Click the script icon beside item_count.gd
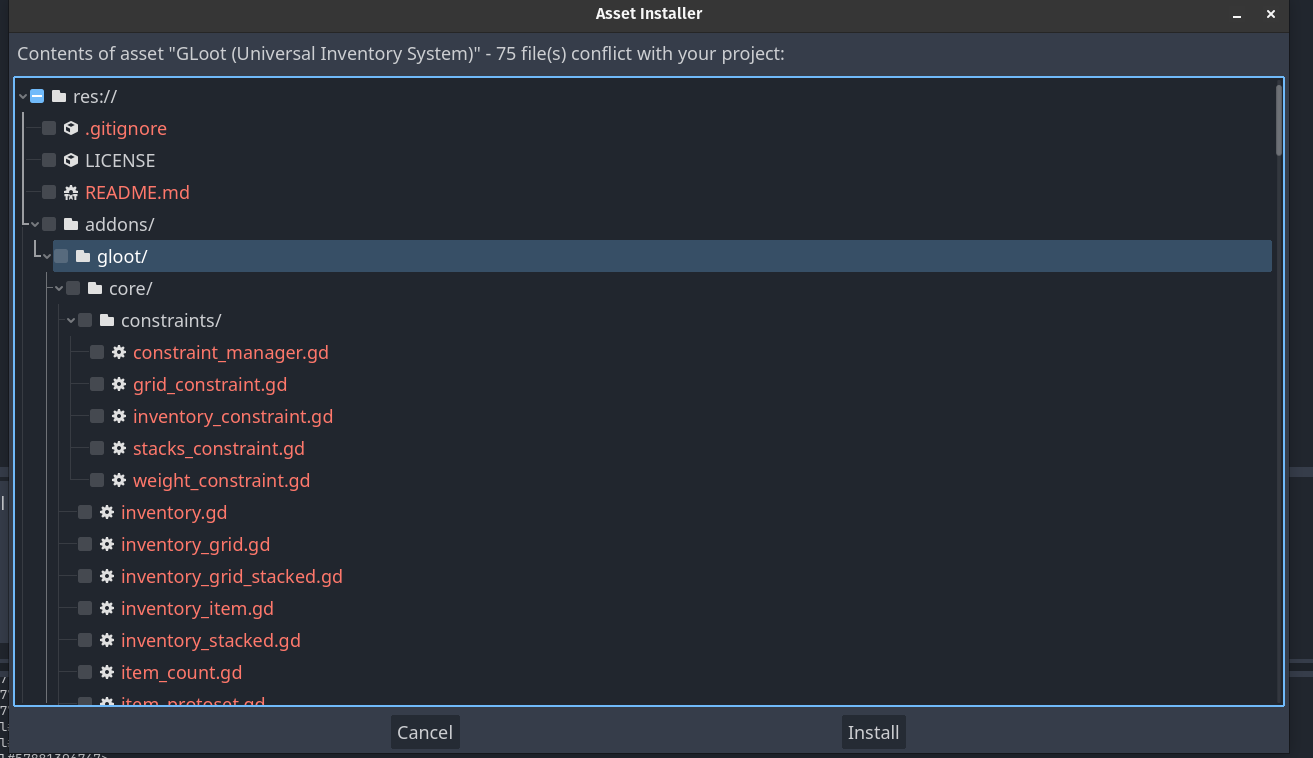 click(106, 672)
